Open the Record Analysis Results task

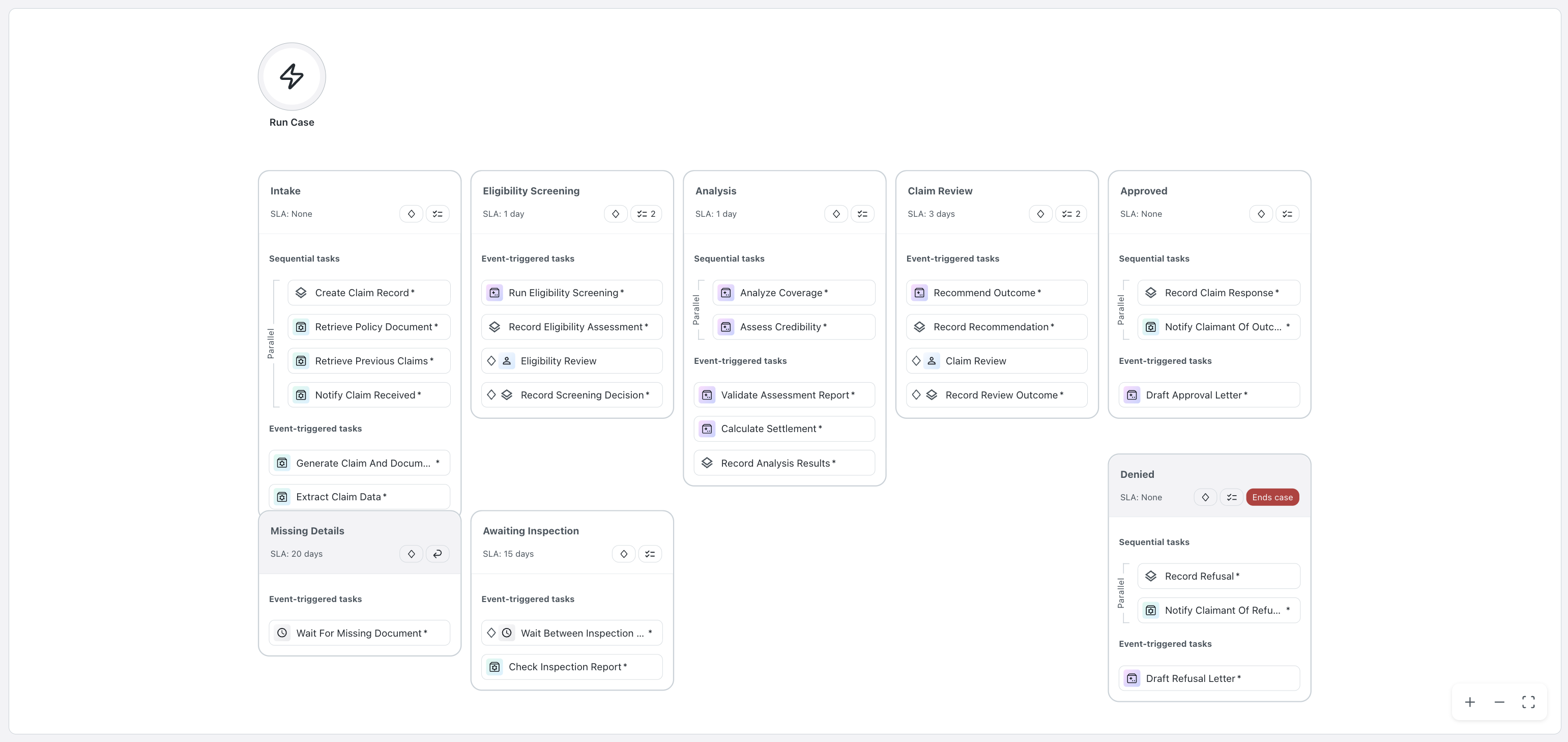[x=784, y=463]
